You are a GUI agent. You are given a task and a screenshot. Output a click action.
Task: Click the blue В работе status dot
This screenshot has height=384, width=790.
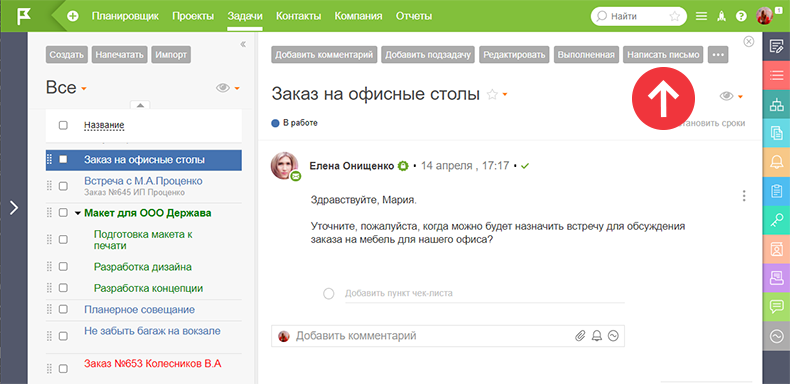(275, 123)
